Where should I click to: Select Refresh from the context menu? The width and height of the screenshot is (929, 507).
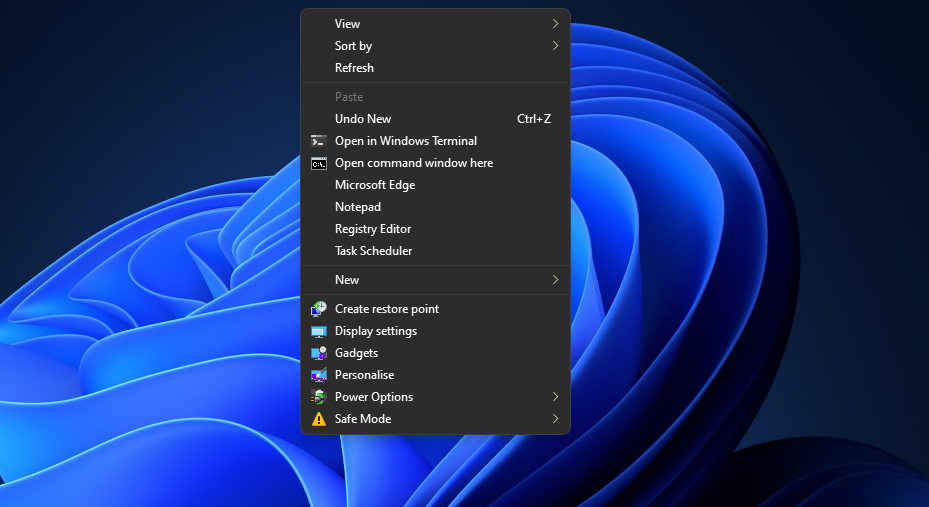354,68
